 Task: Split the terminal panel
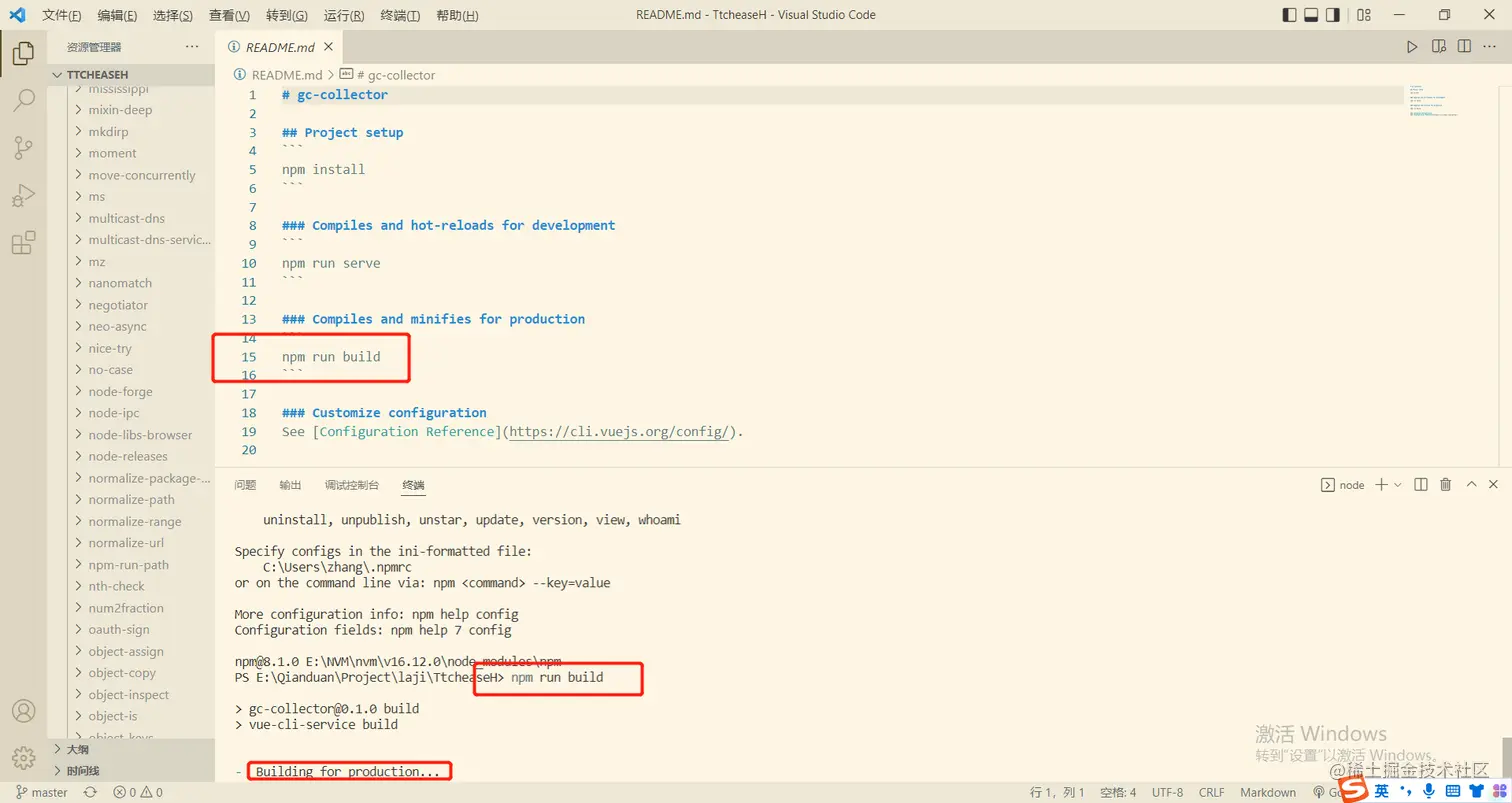pos(1420,485)
